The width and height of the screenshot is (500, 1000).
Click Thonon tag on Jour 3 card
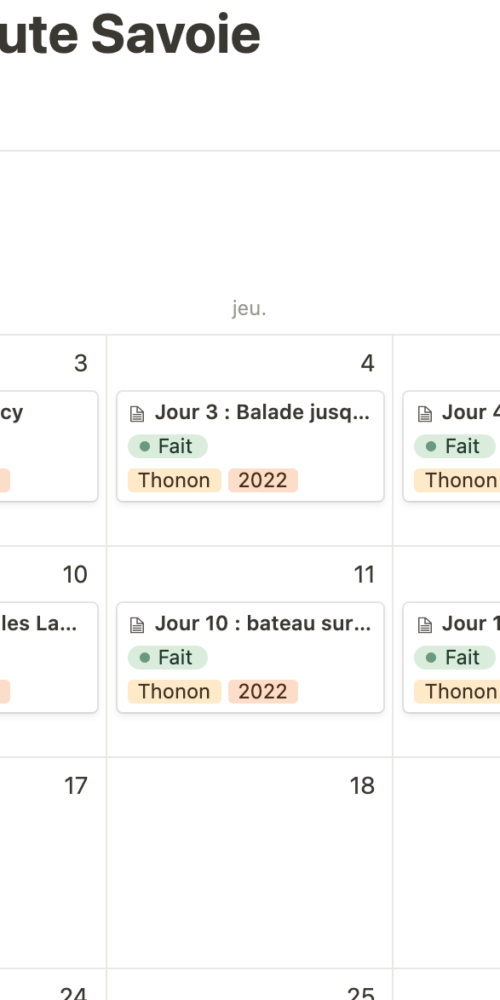click(174, 480)
